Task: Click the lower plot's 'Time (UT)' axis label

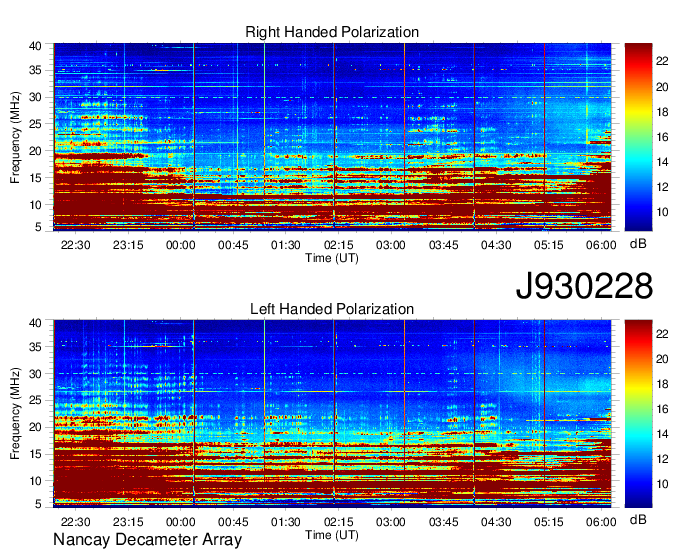Action: [x=332, y=535]
